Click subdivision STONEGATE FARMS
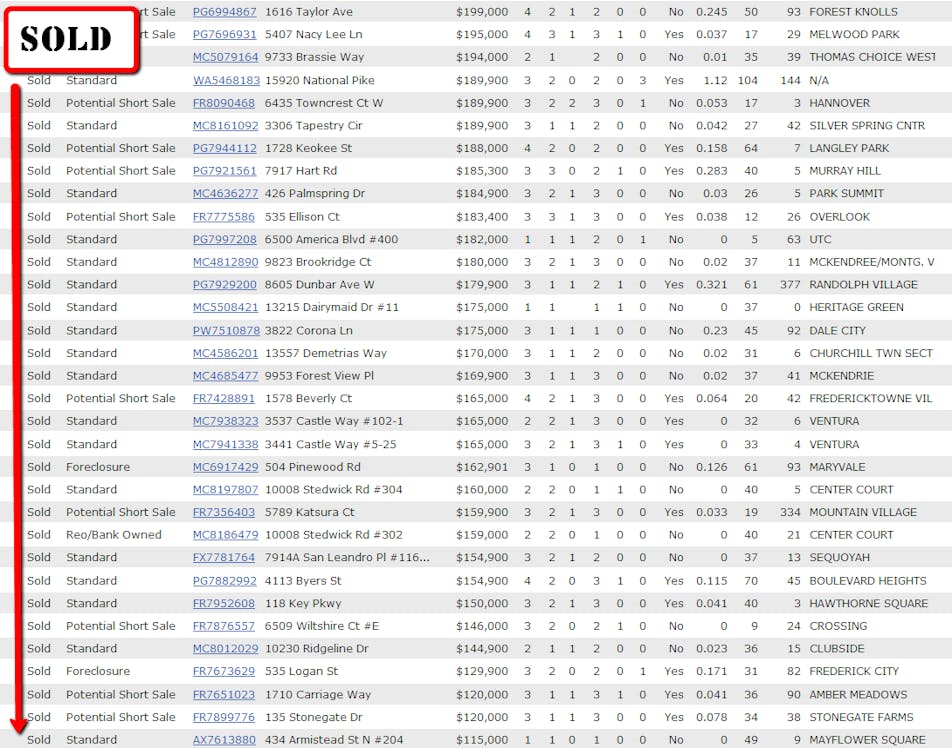Image resolution: width=952 pixels, height=748 pixels. [x=861, y=718]
